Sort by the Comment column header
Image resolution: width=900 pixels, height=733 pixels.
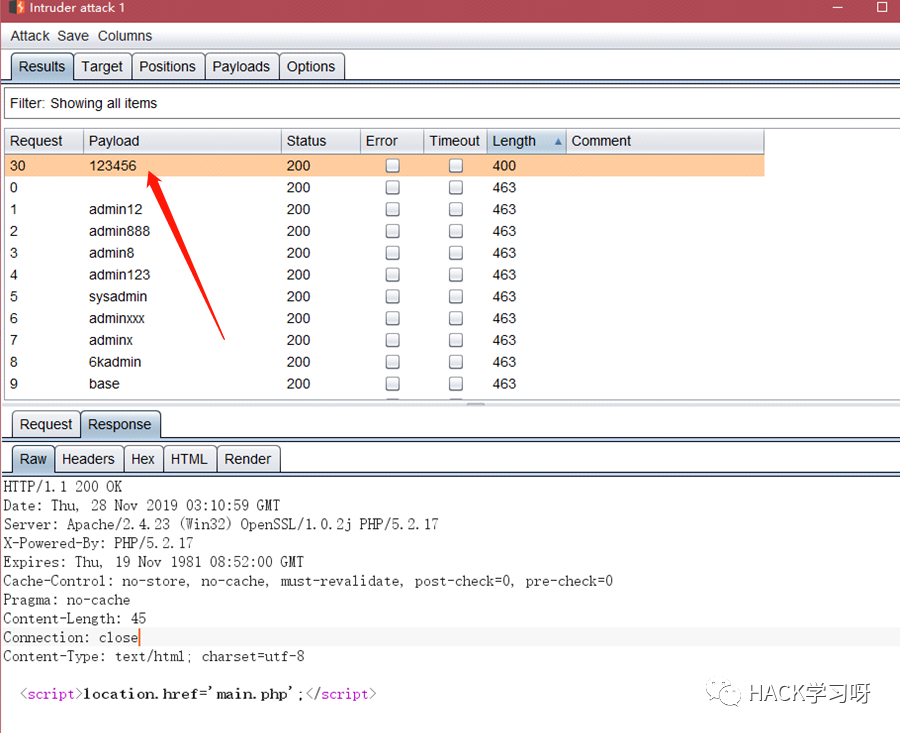665,141
